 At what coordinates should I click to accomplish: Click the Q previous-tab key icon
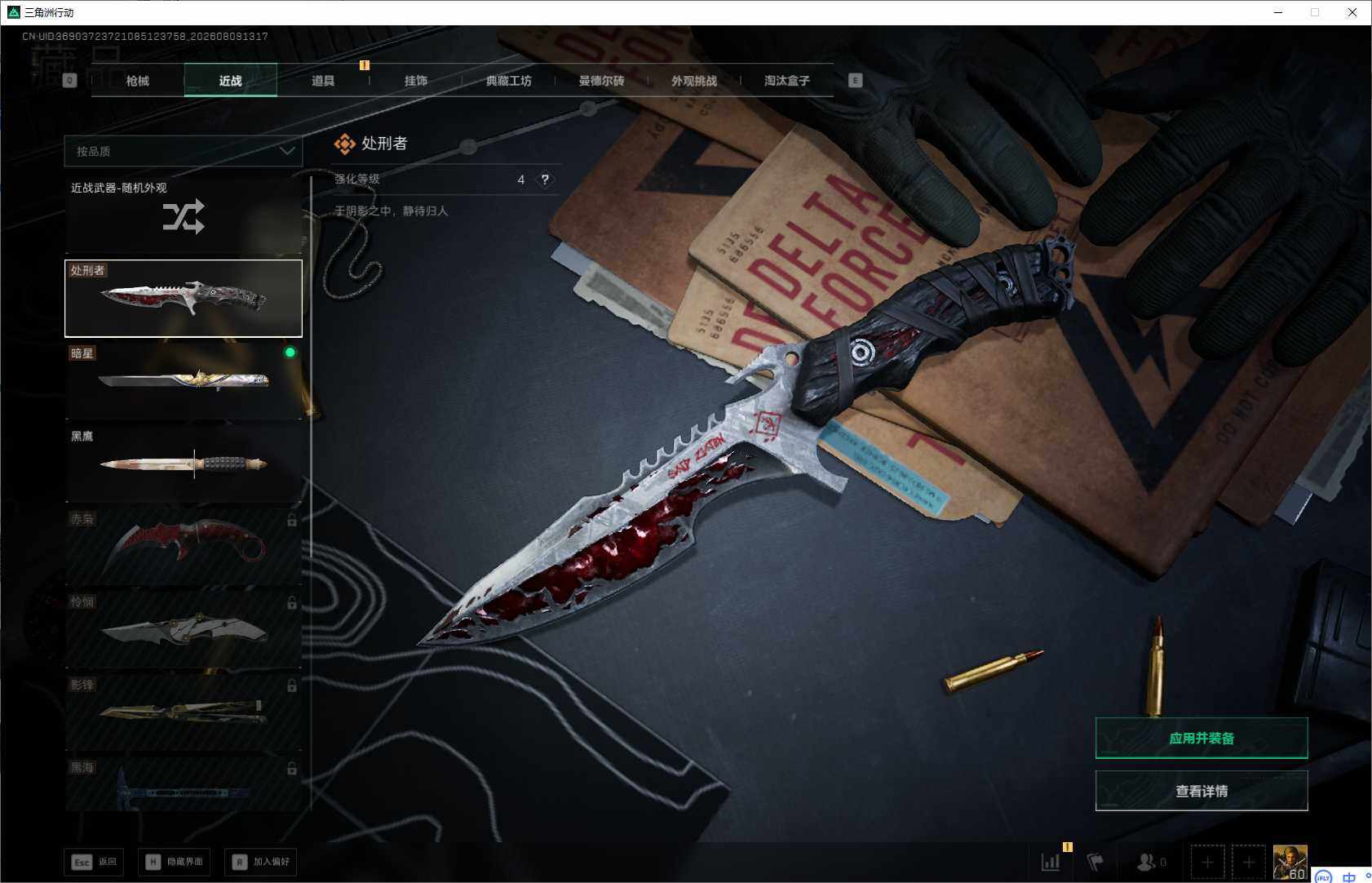(x=69, y=80)
